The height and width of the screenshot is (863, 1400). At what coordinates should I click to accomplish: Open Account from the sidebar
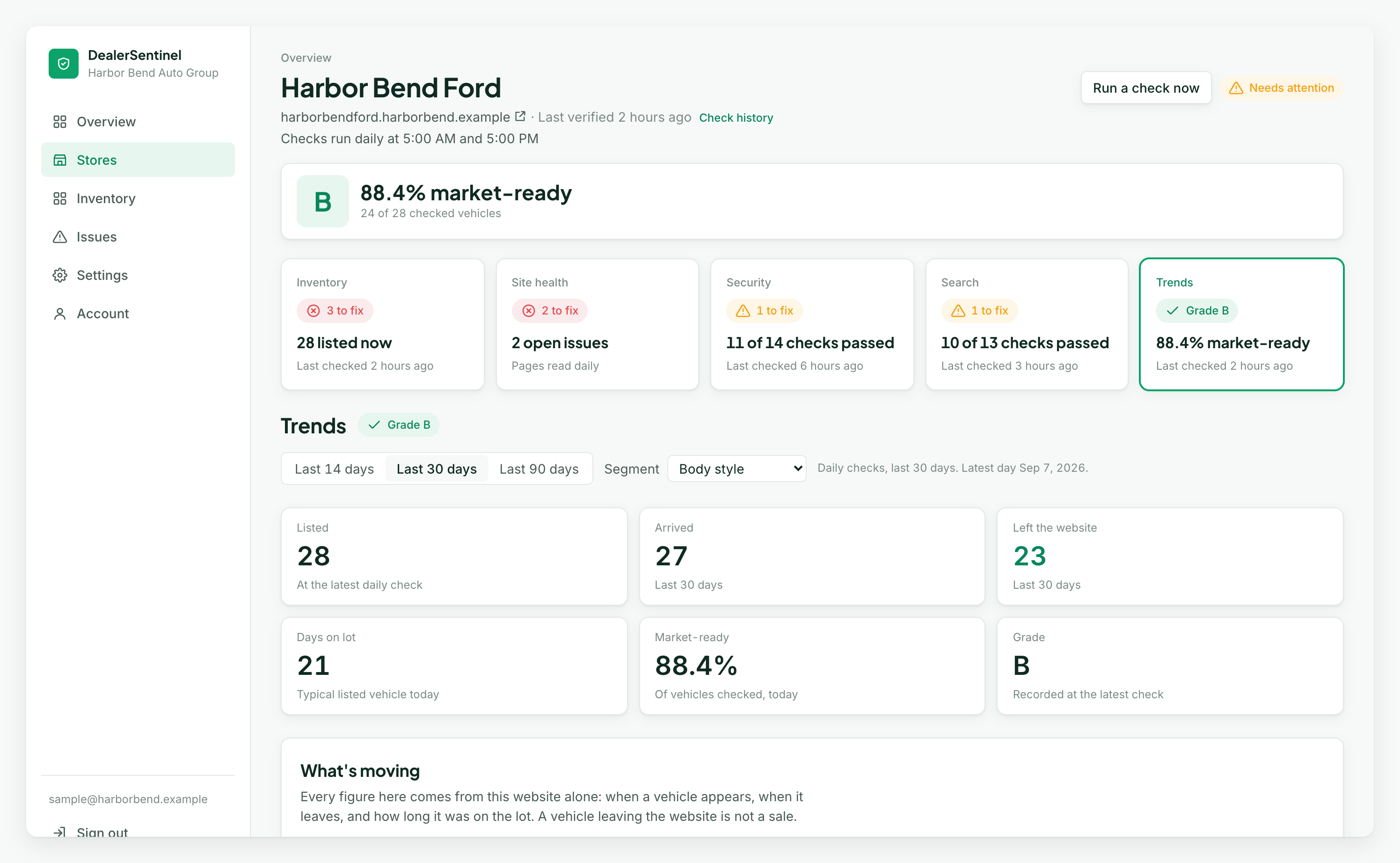click(x=138, y=314)
